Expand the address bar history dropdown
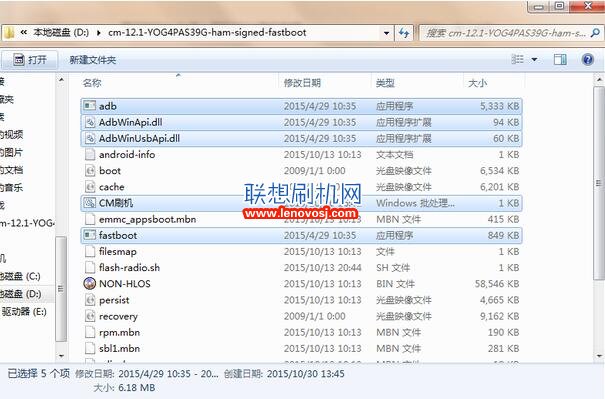Viewport: 605px width, 399px height. (x=386, y=33)
